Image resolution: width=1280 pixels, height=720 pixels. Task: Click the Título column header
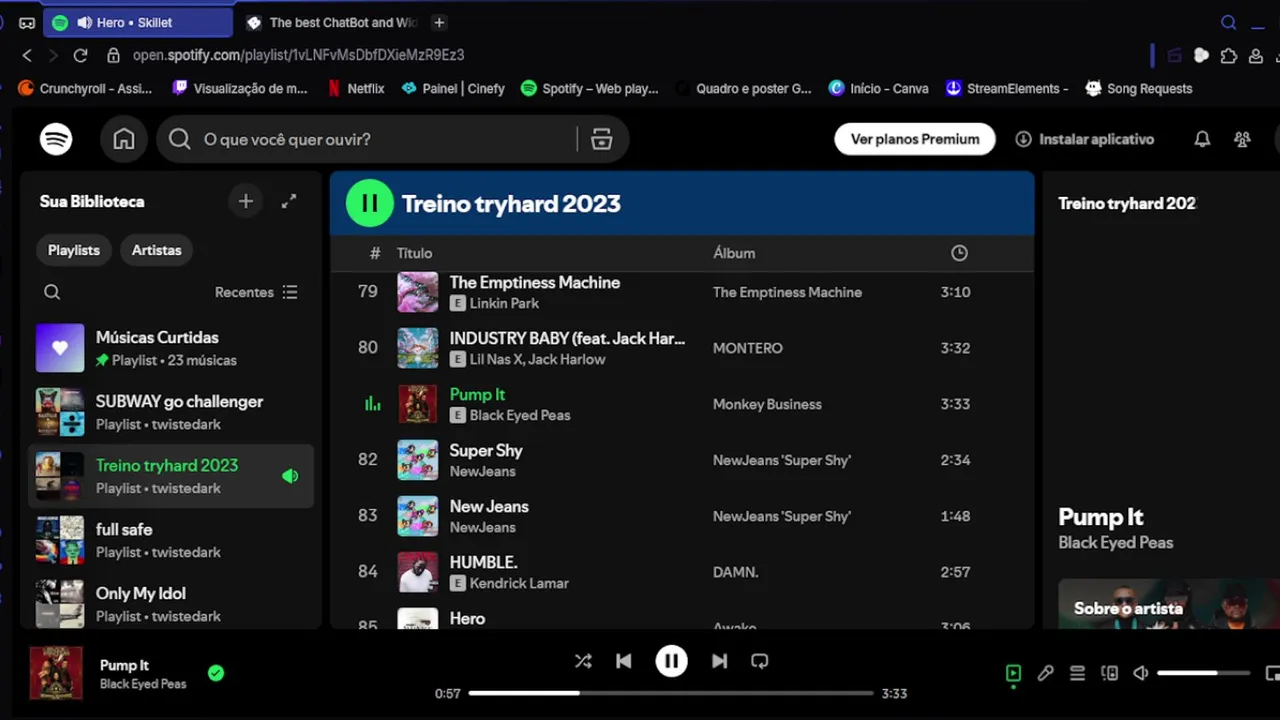(414, 253)
